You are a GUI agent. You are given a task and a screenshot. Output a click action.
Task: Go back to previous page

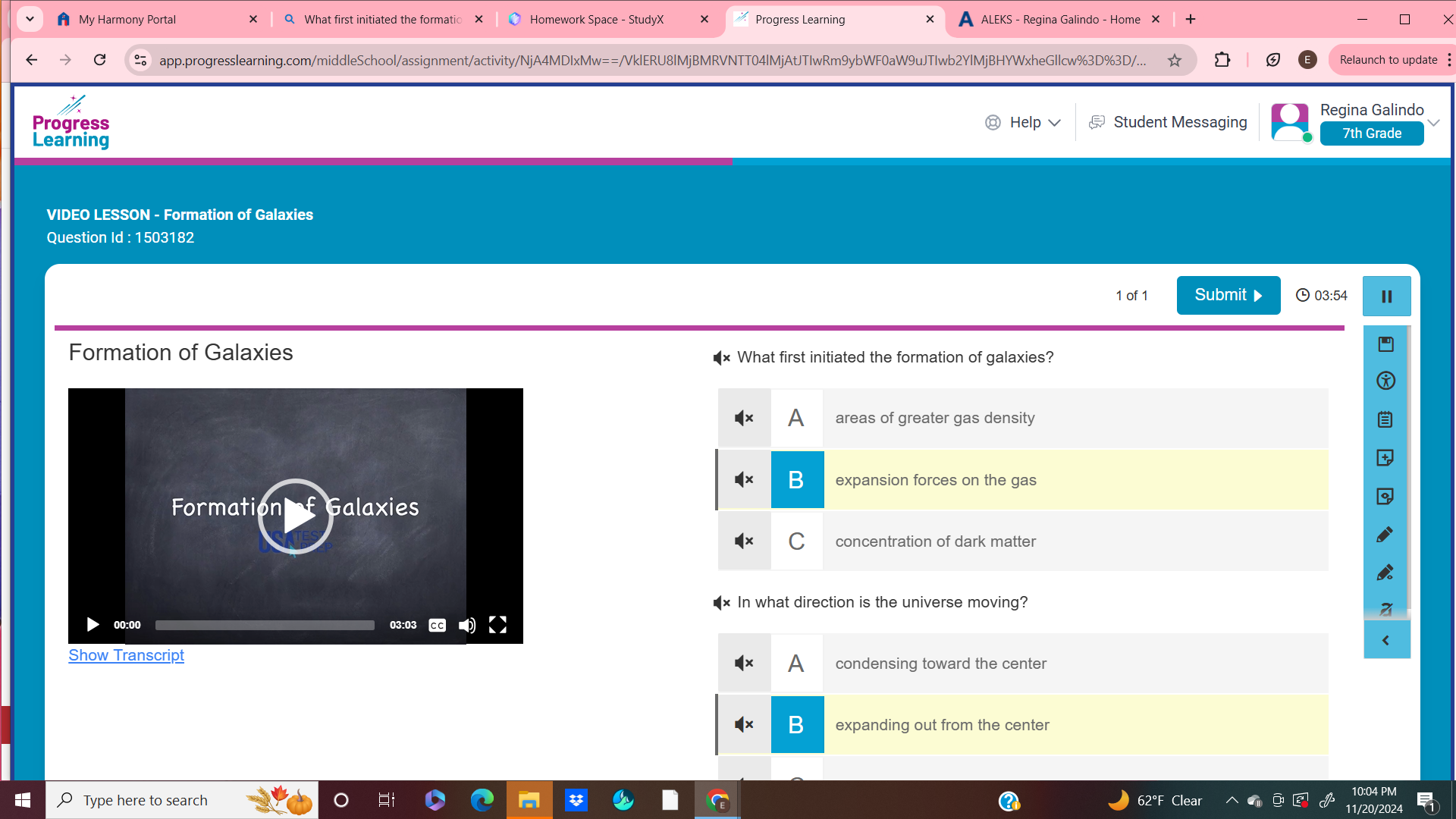(x=31, y=60)
